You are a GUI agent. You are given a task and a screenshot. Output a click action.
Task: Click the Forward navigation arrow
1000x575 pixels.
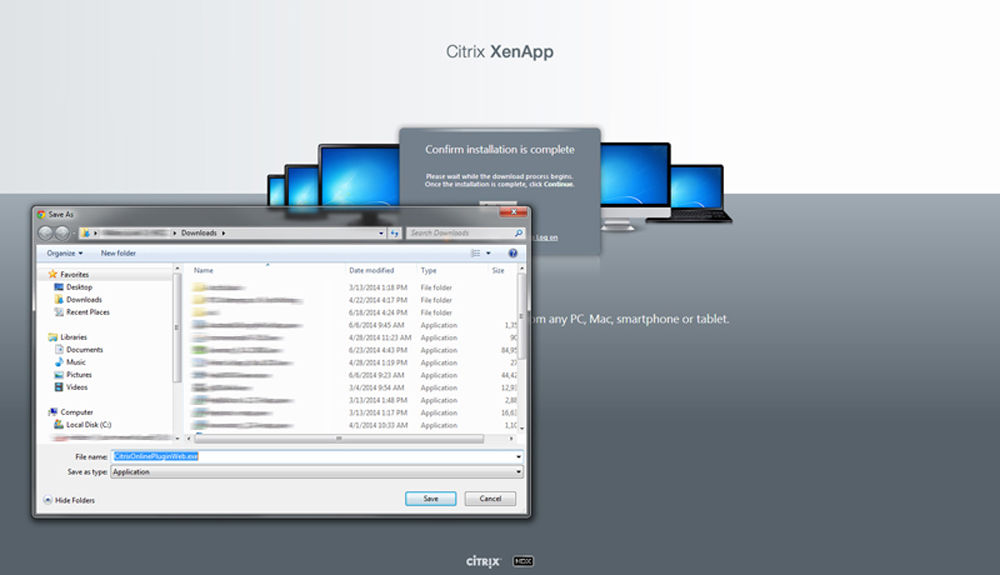pos(62,233)
